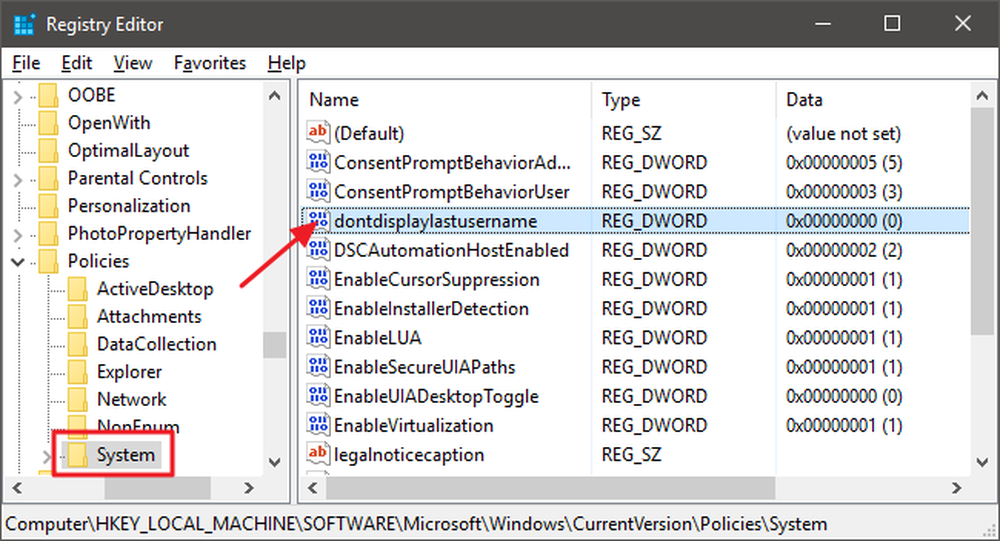Viewport: 1000px width, 541px height.
Task: Click values pane right scroll arrow
Action: click(x=956, y=488)
